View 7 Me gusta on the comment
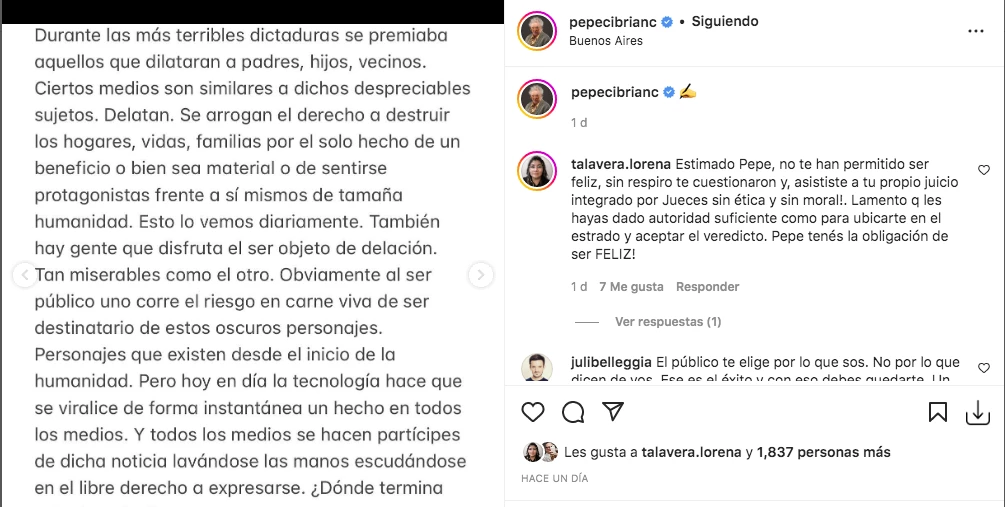Viewport: 1005px width, 507px height. 631,287
